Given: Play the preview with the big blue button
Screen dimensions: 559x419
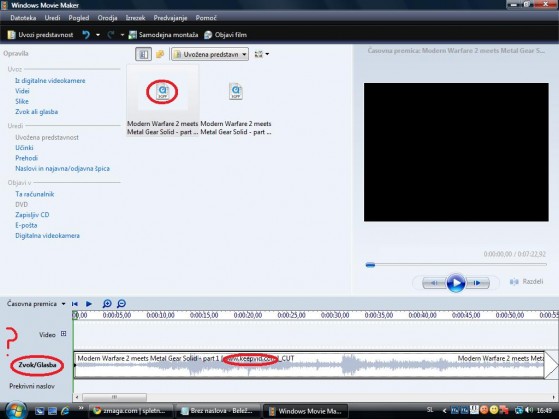Looking at the screenshot, I should pos(456,283).
